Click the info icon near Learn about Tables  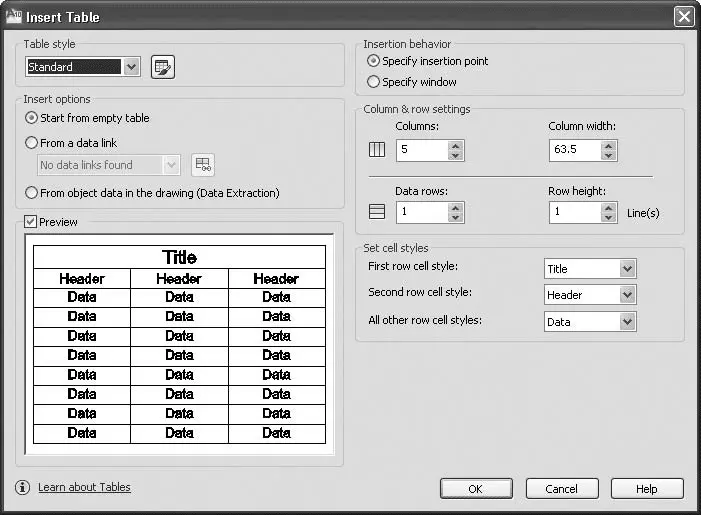pos(22,487)
